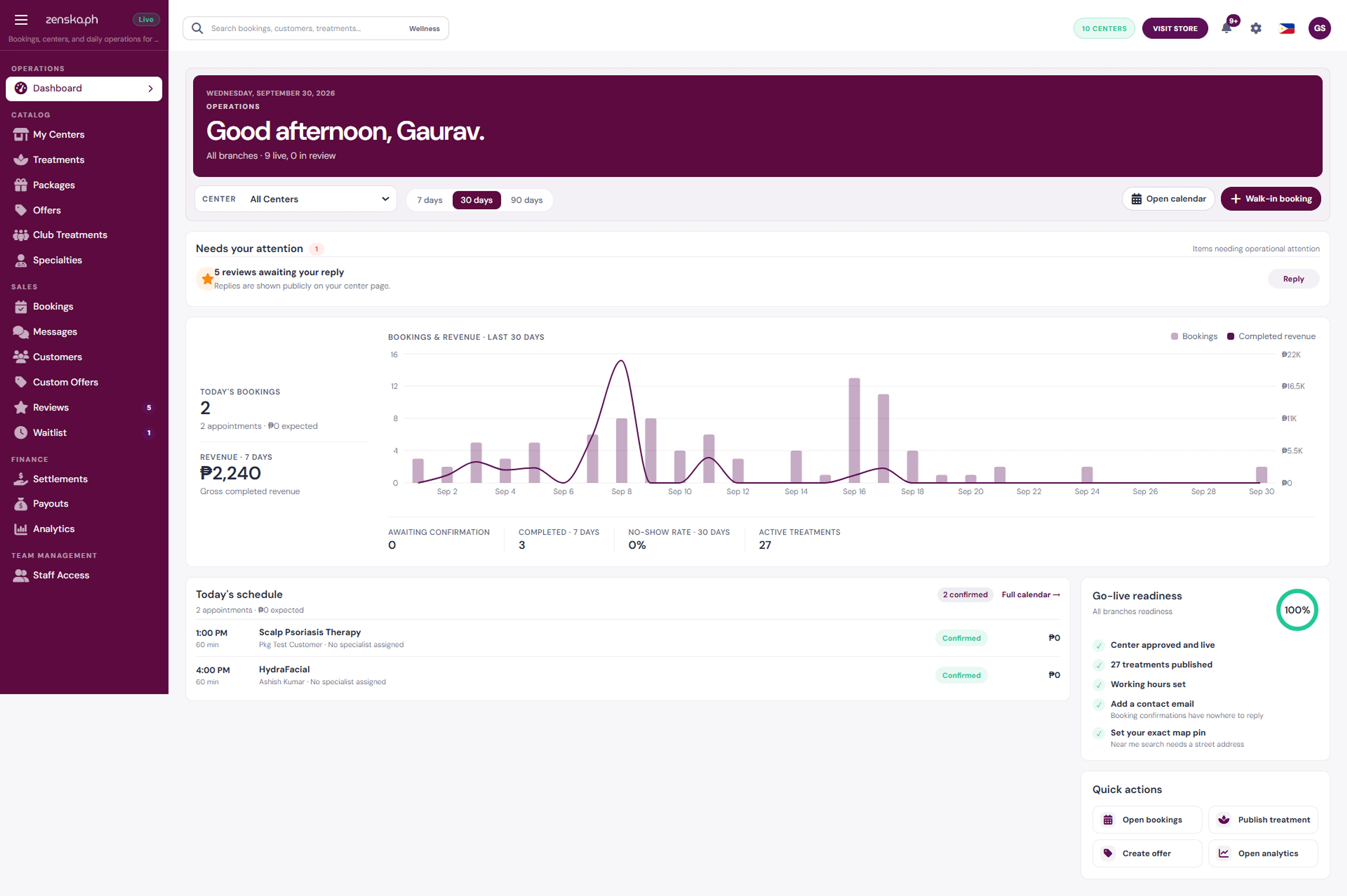1347x896 pixels.
Task: Expand Dashboard chevron arrow
Action: pos(150,88)
